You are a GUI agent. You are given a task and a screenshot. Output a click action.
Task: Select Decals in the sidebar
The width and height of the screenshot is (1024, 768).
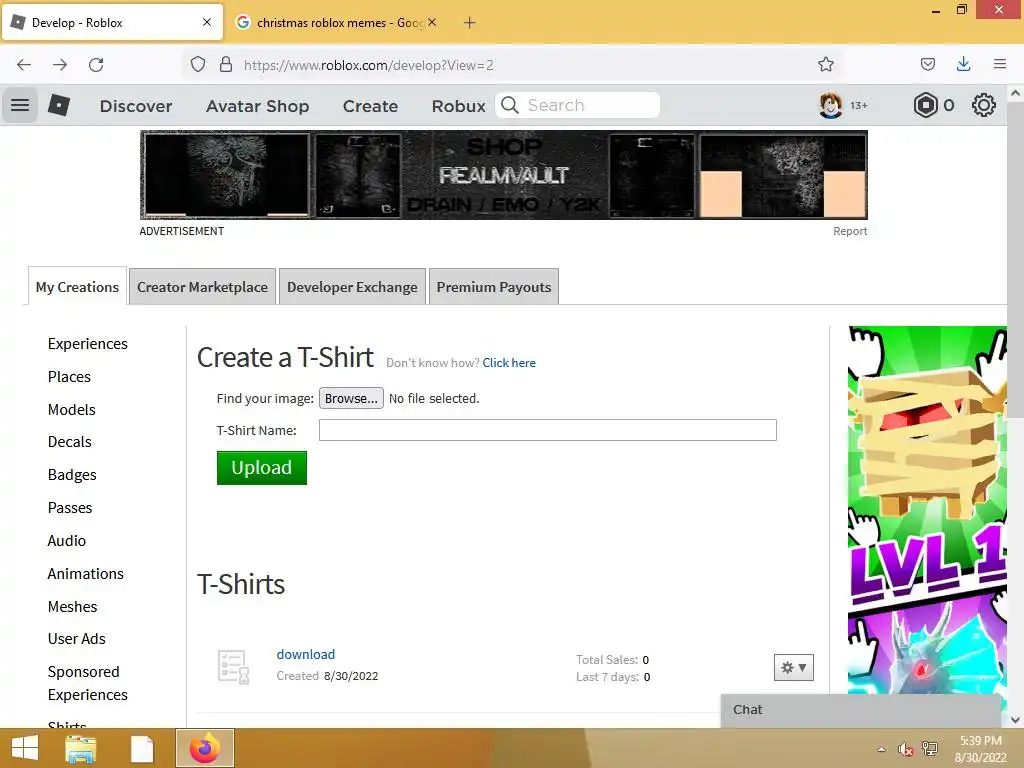point(69,442)
